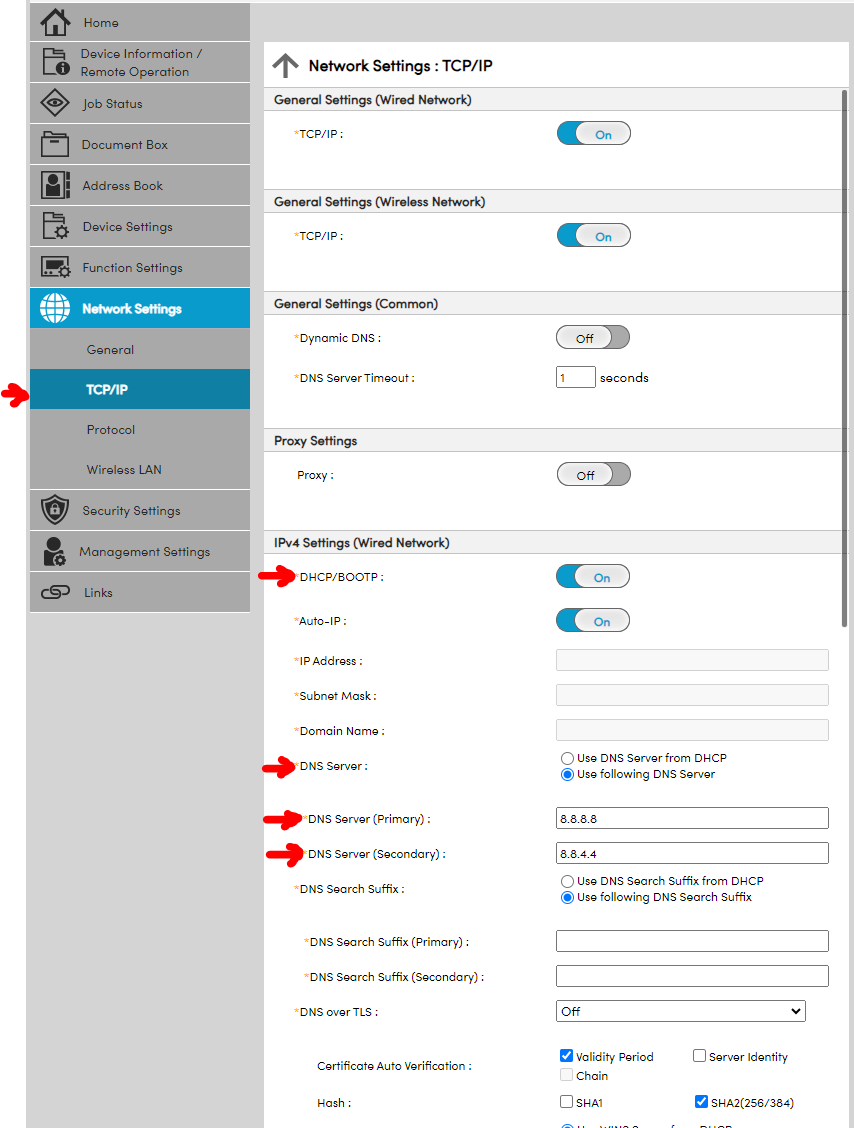Open the Document Box menu

(140, 144)
